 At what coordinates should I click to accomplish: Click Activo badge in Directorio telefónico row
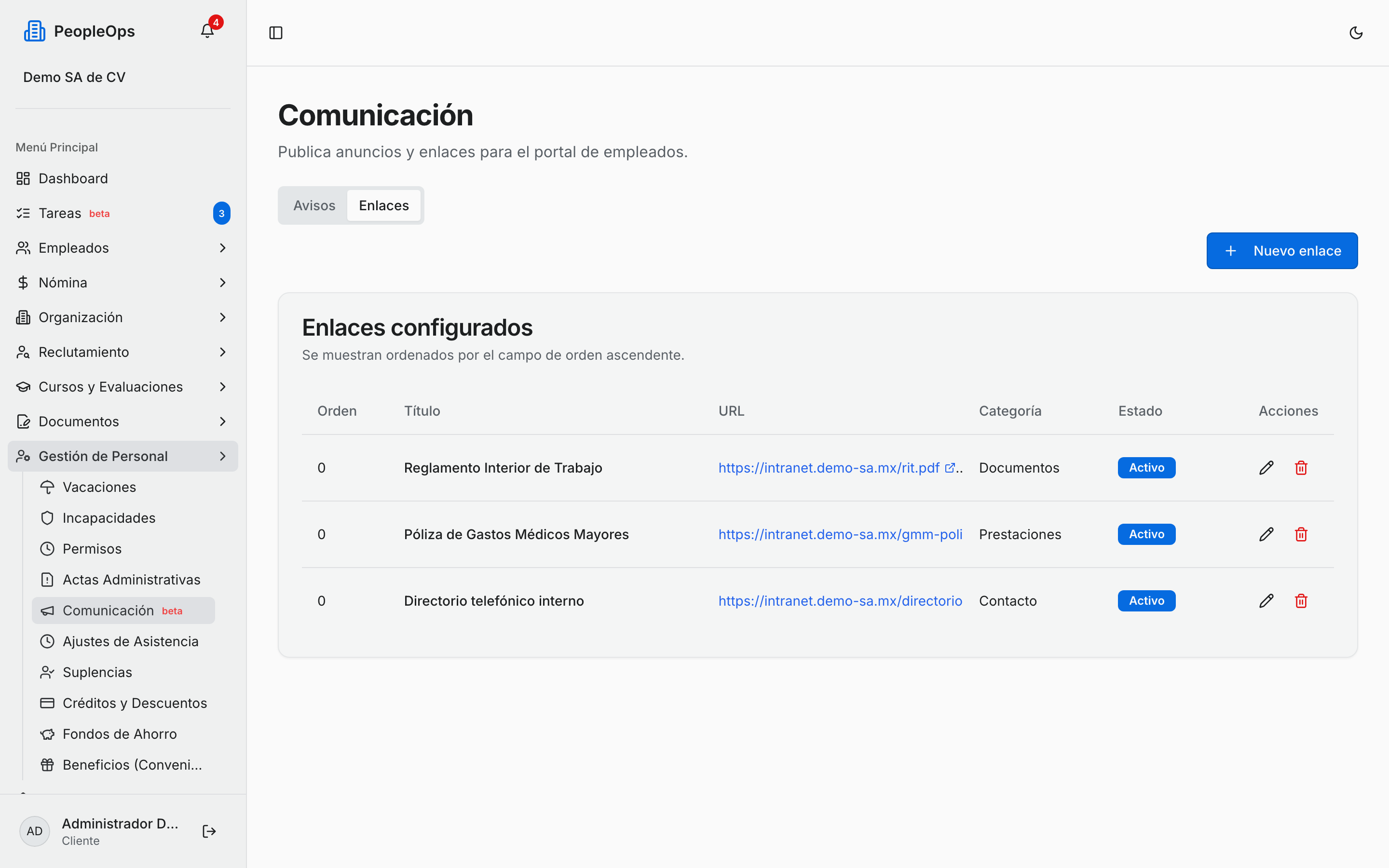pos(1146,601)
